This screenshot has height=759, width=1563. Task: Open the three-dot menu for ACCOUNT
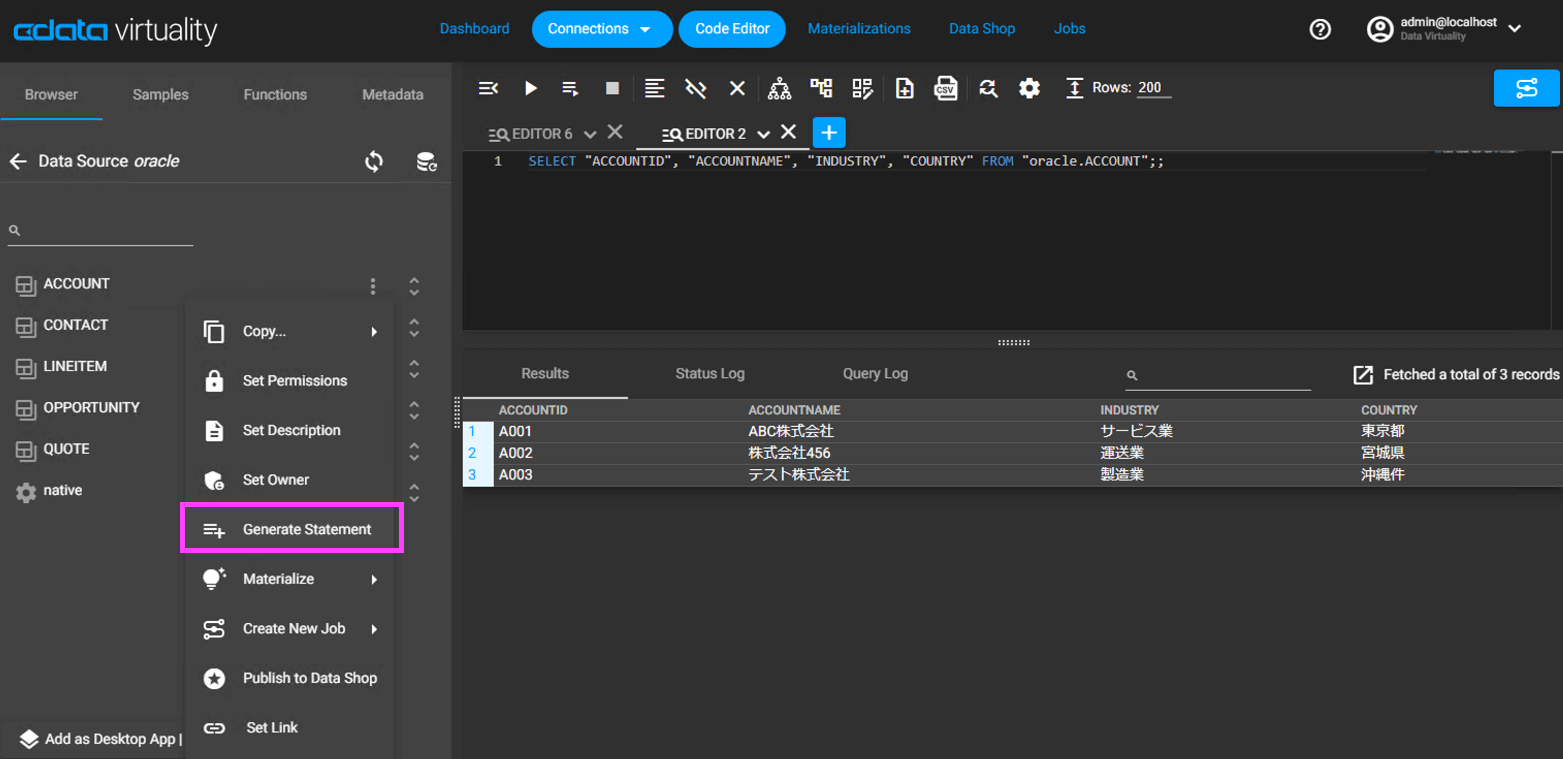click(373, 286)
